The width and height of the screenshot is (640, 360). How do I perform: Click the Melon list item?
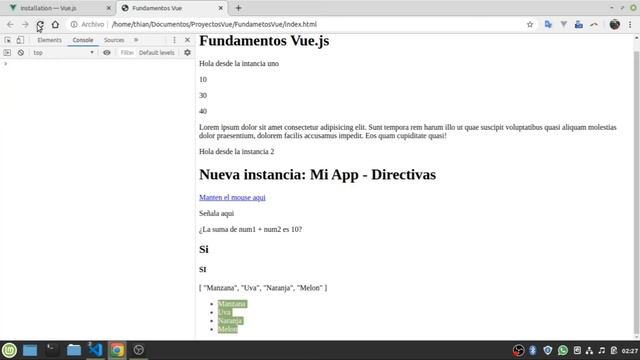(228, 329)
